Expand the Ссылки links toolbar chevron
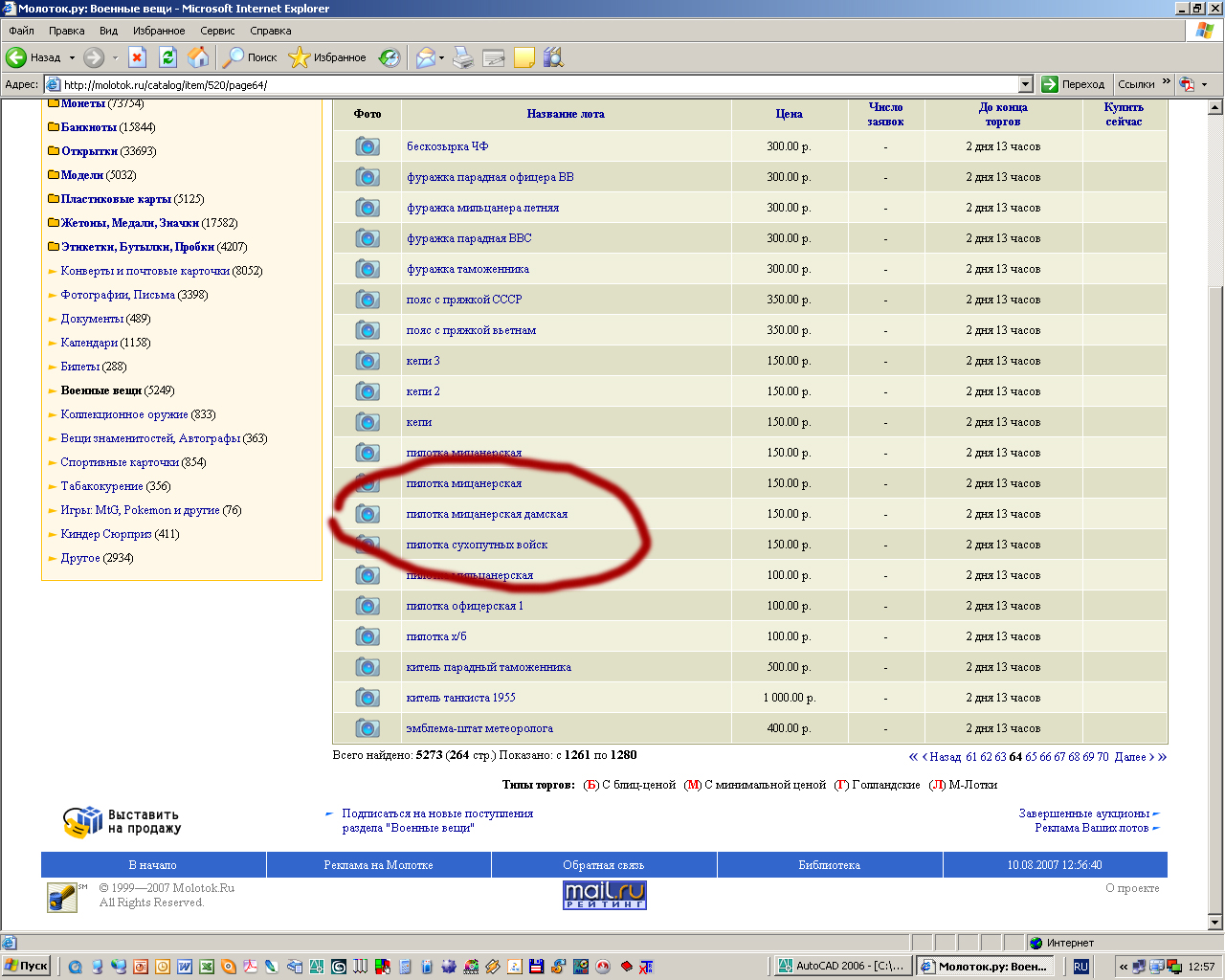The width and height of the screenshot is (1225, 980). click(1167, 82)
